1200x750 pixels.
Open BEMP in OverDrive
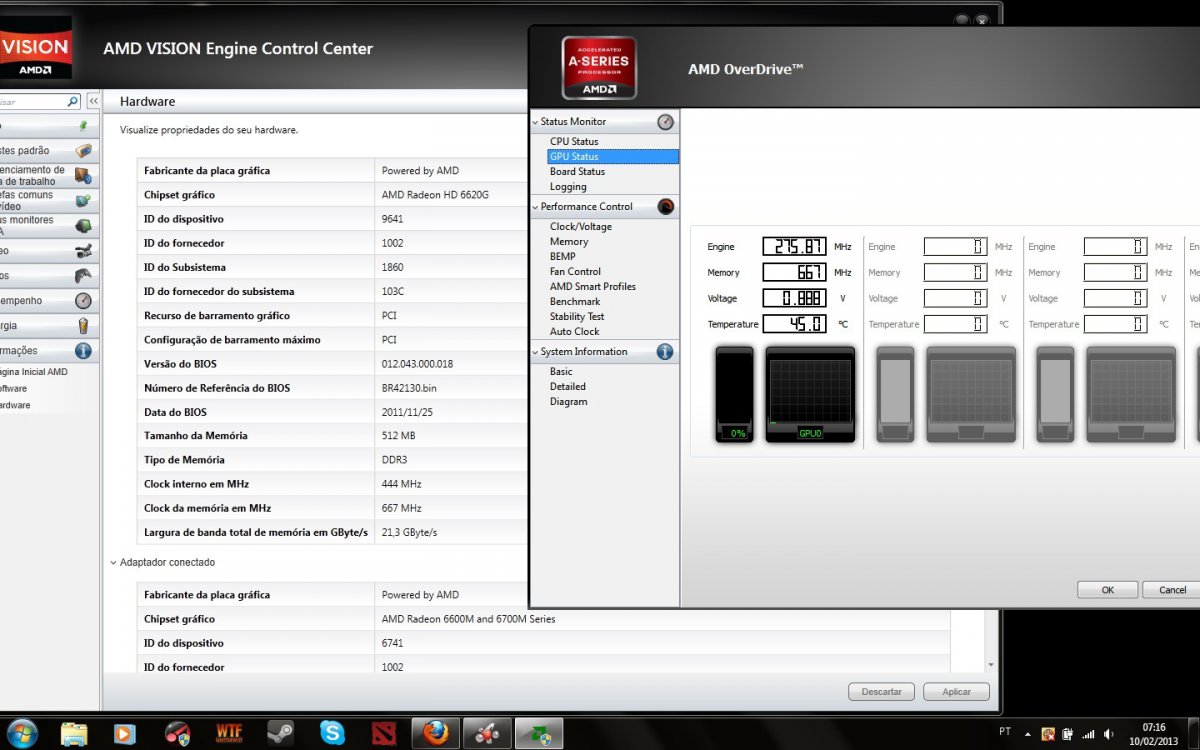(x=563, y=257)
